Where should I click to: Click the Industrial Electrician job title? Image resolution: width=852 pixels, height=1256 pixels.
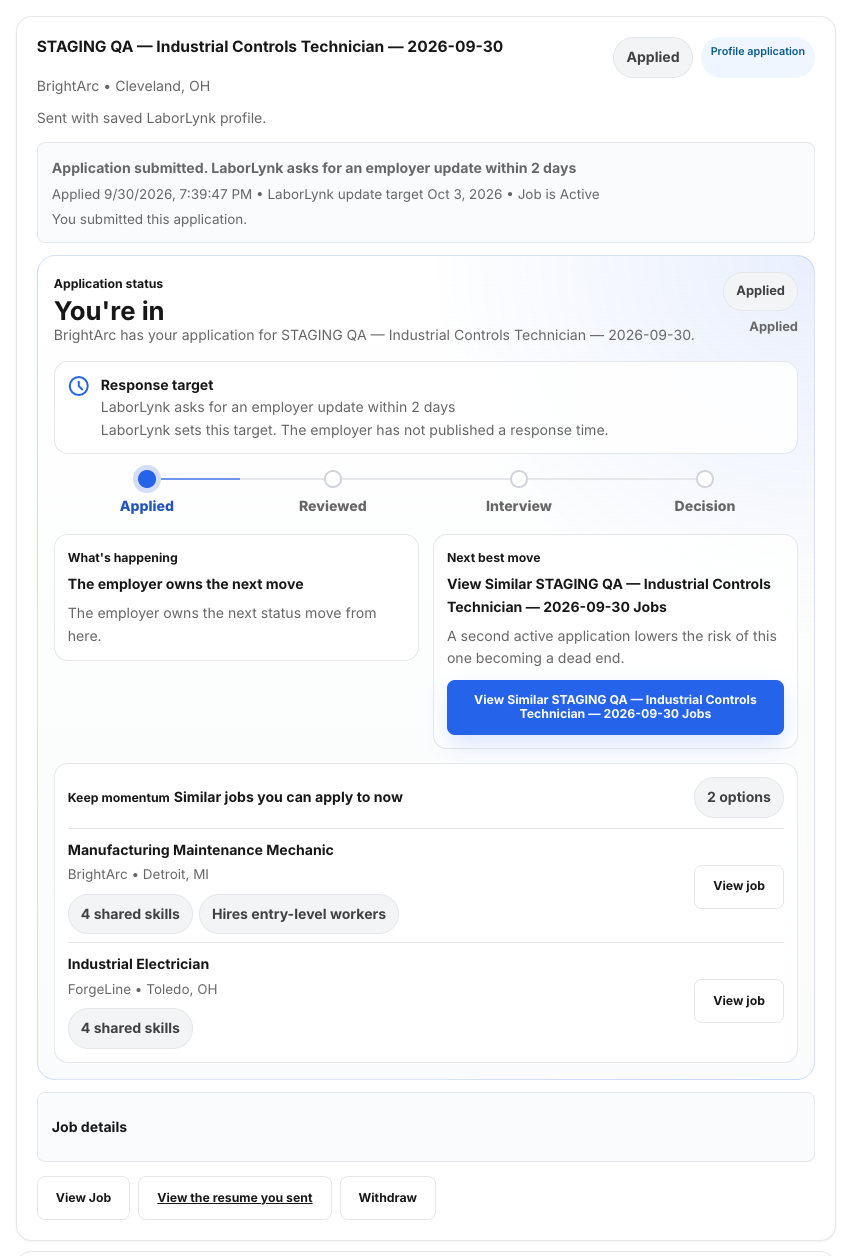pyautogui.click(x=139, y=965)
